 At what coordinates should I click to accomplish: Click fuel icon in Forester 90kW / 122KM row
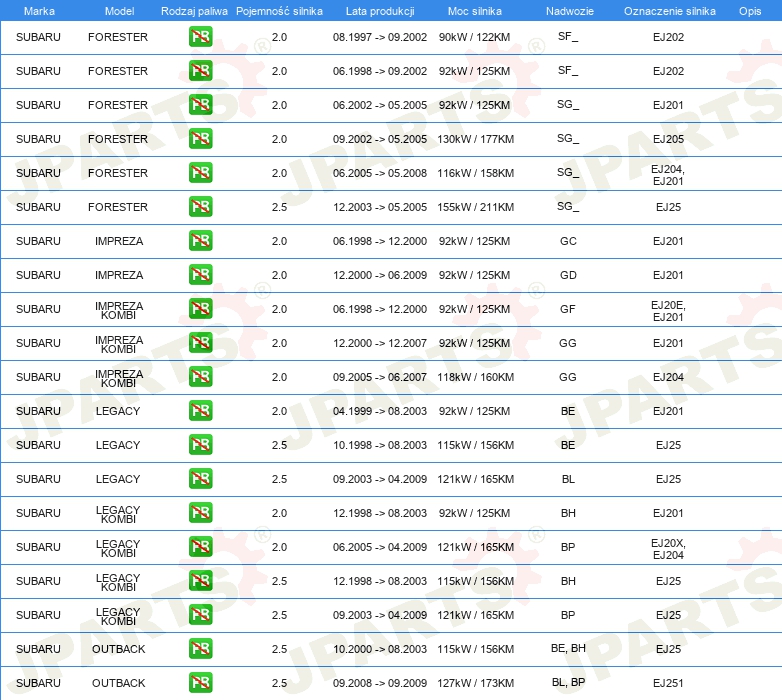coord(200,37)
